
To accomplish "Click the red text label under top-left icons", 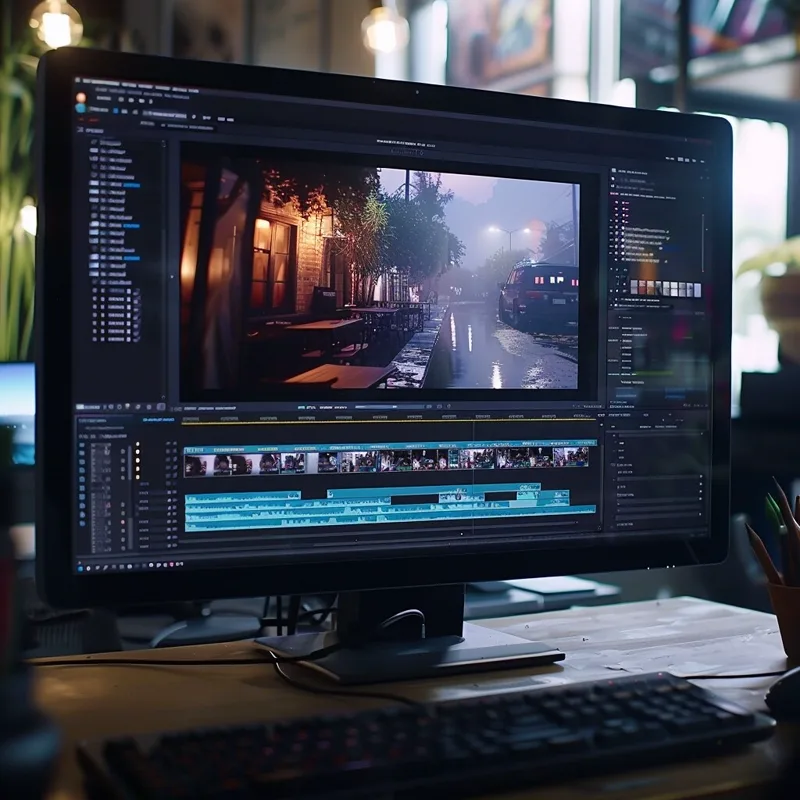I will [x=93, y=120].
